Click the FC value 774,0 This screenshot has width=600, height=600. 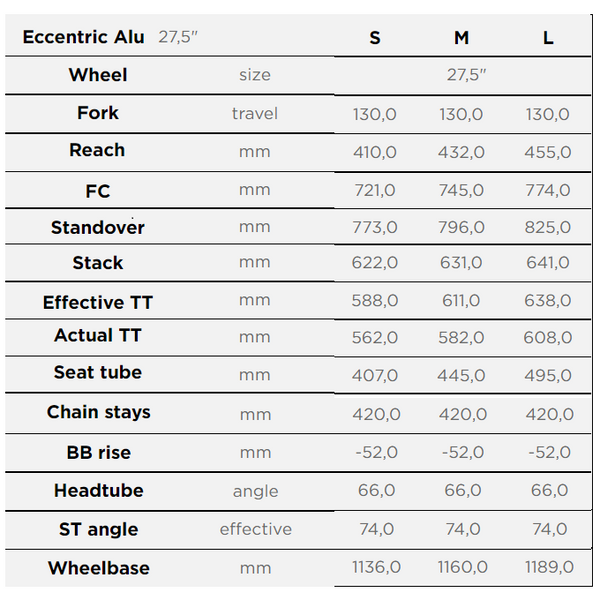coord(548,190)
